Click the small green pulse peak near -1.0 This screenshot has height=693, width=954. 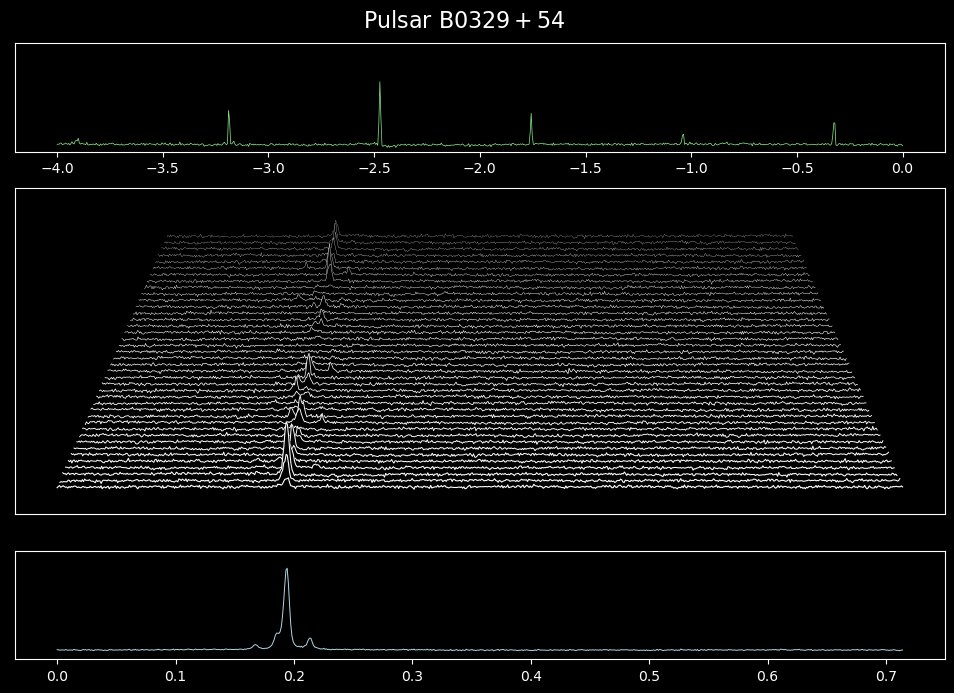click(x=683, y=139)
